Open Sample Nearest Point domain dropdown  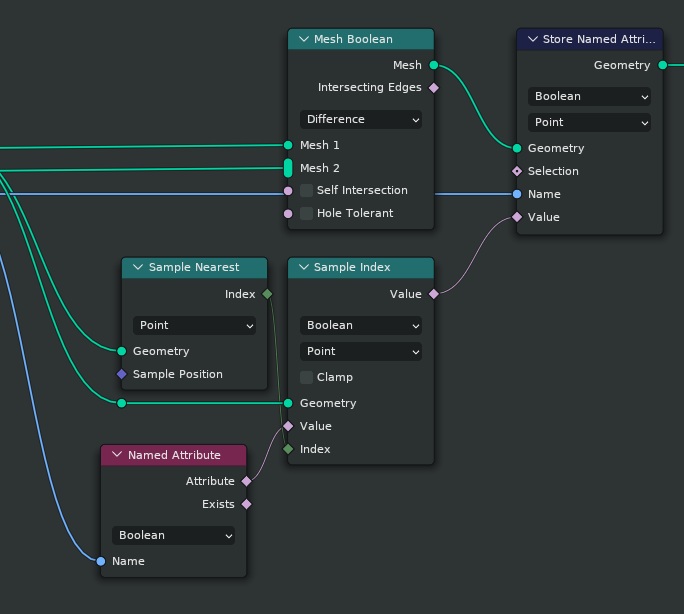pyautogui.click(x=194, y=325)
